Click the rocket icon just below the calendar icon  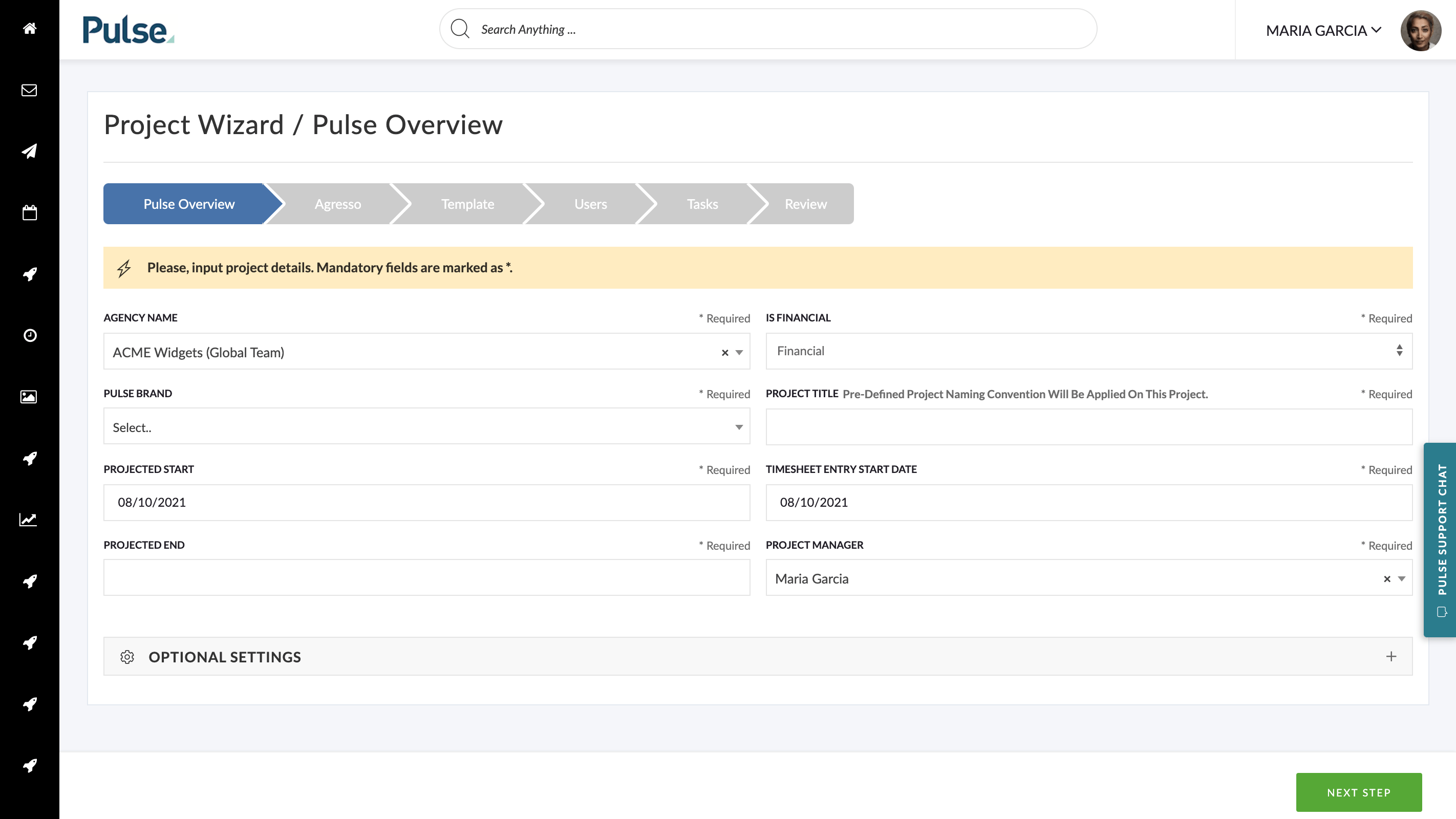coord(29,274)
